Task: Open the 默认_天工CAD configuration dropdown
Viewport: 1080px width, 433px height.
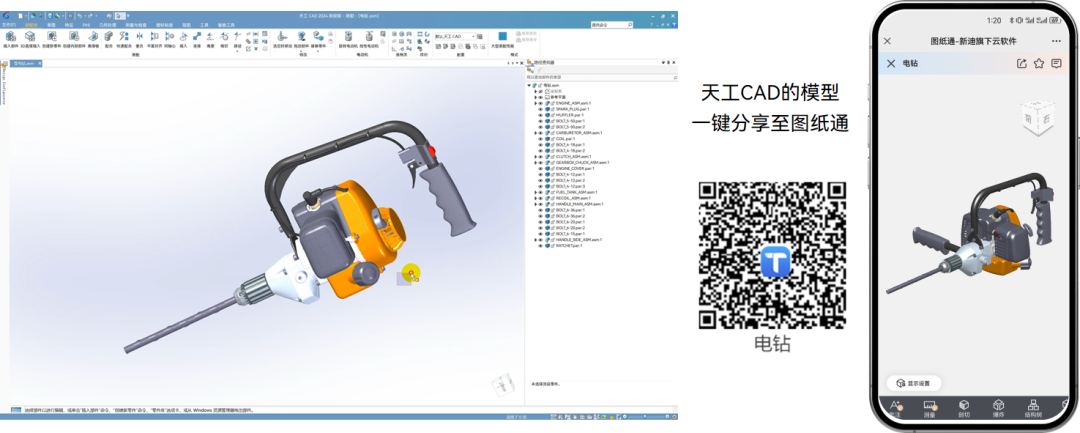Action: click(455, 36)
